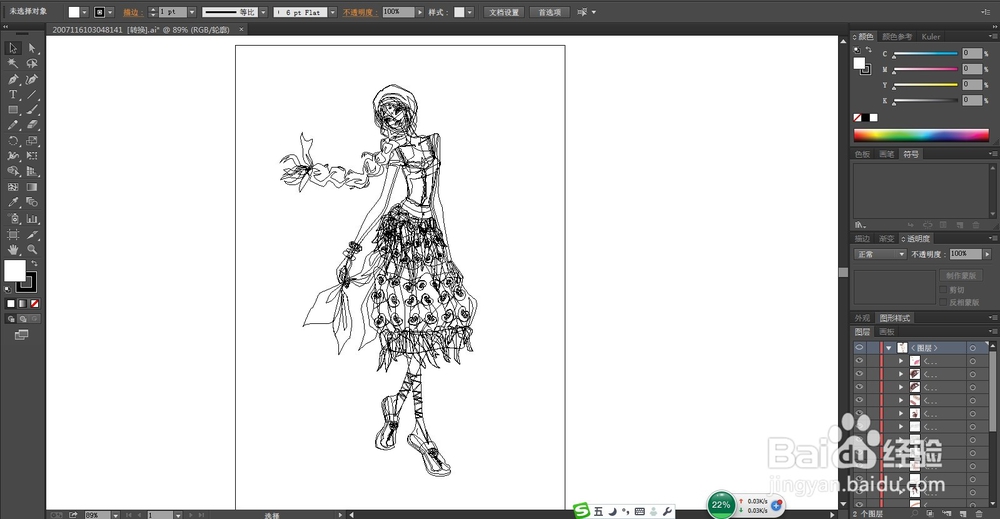
Task: Switch to the 色板 tab
Action: [862, 154]
